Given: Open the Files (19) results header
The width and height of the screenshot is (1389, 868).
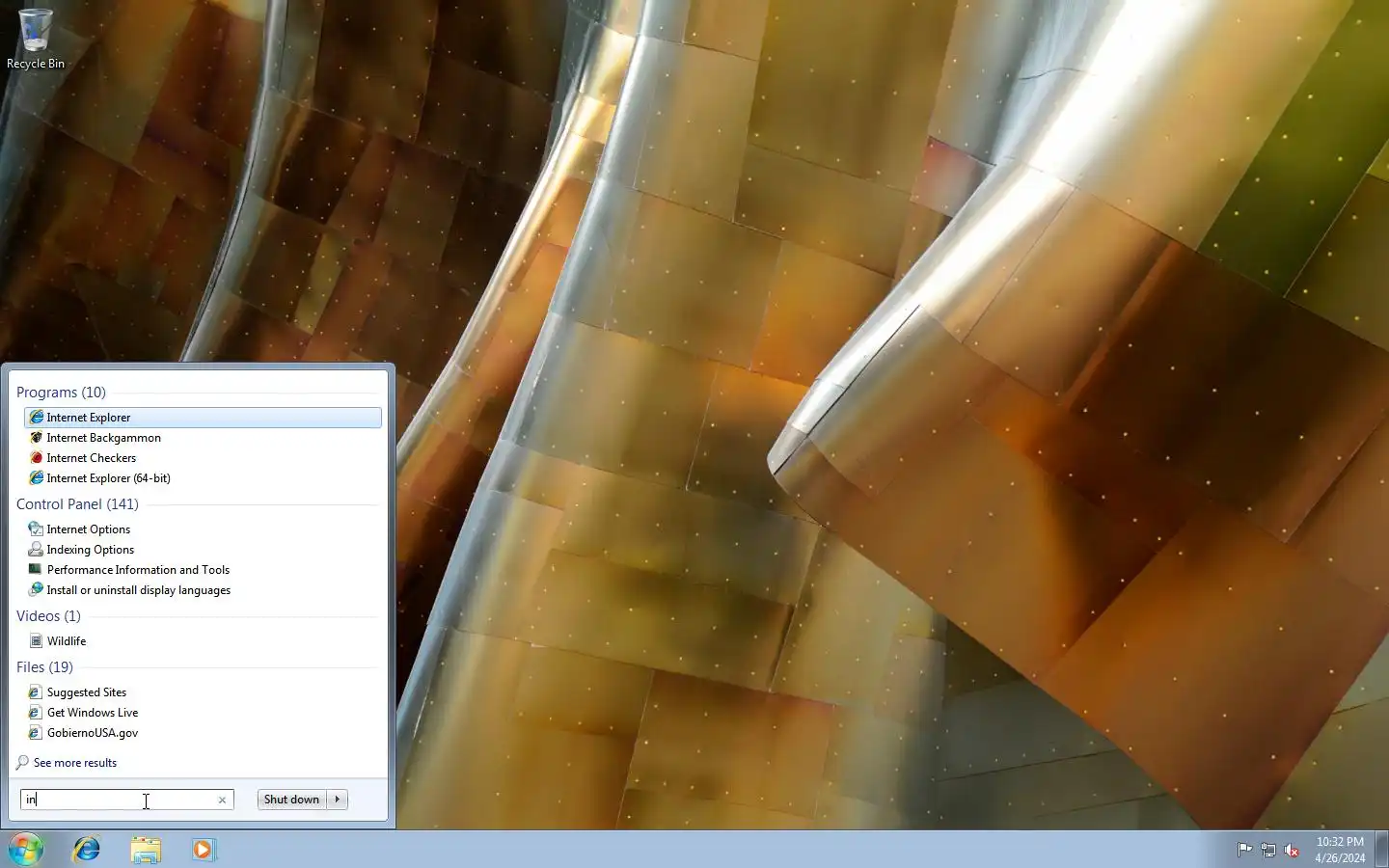Looking at the screenshot, I should [44, 667].
